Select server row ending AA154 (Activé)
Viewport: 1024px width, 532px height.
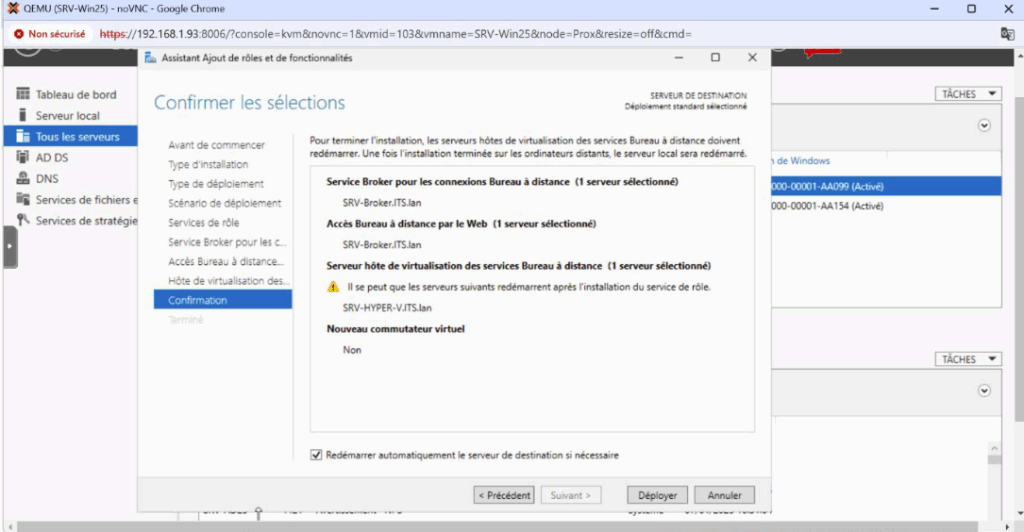(x=886, y=206)
